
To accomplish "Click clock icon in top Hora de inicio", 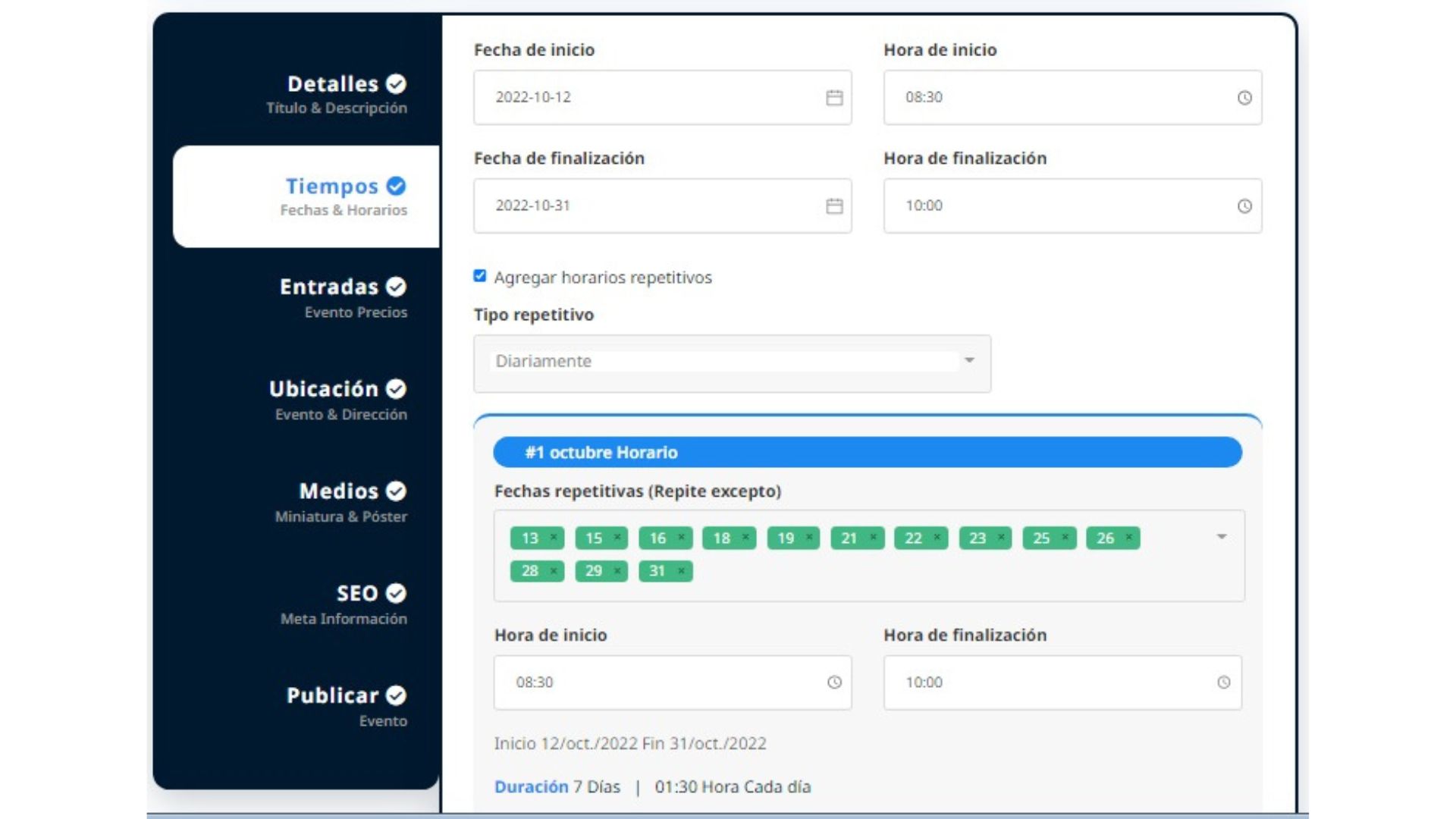I will pyautogui.click(x=1244, y=98).
